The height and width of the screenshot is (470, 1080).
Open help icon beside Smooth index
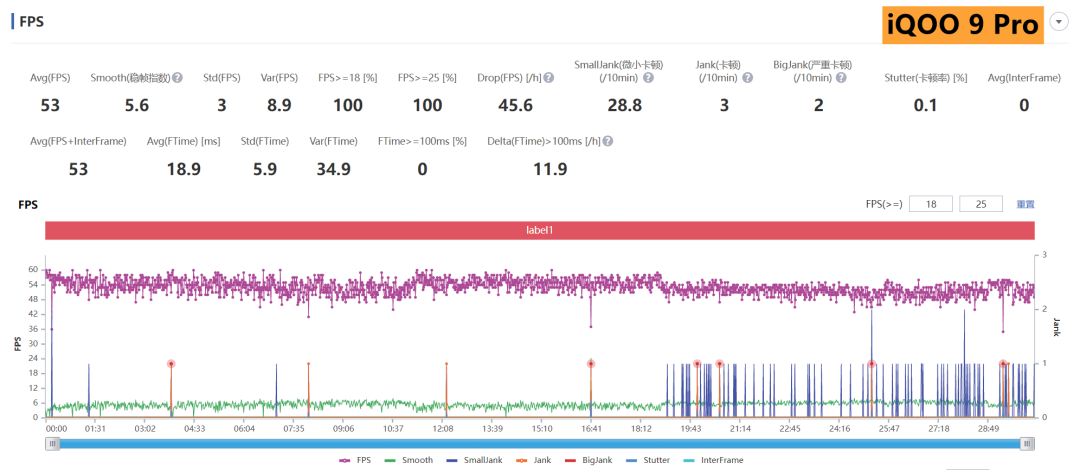tap(177, 78)
